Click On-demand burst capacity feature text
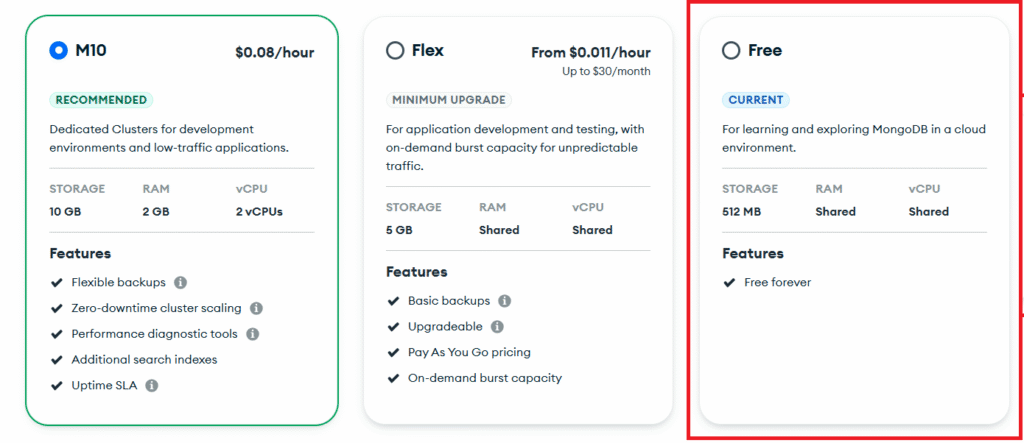 click(485, 379)
